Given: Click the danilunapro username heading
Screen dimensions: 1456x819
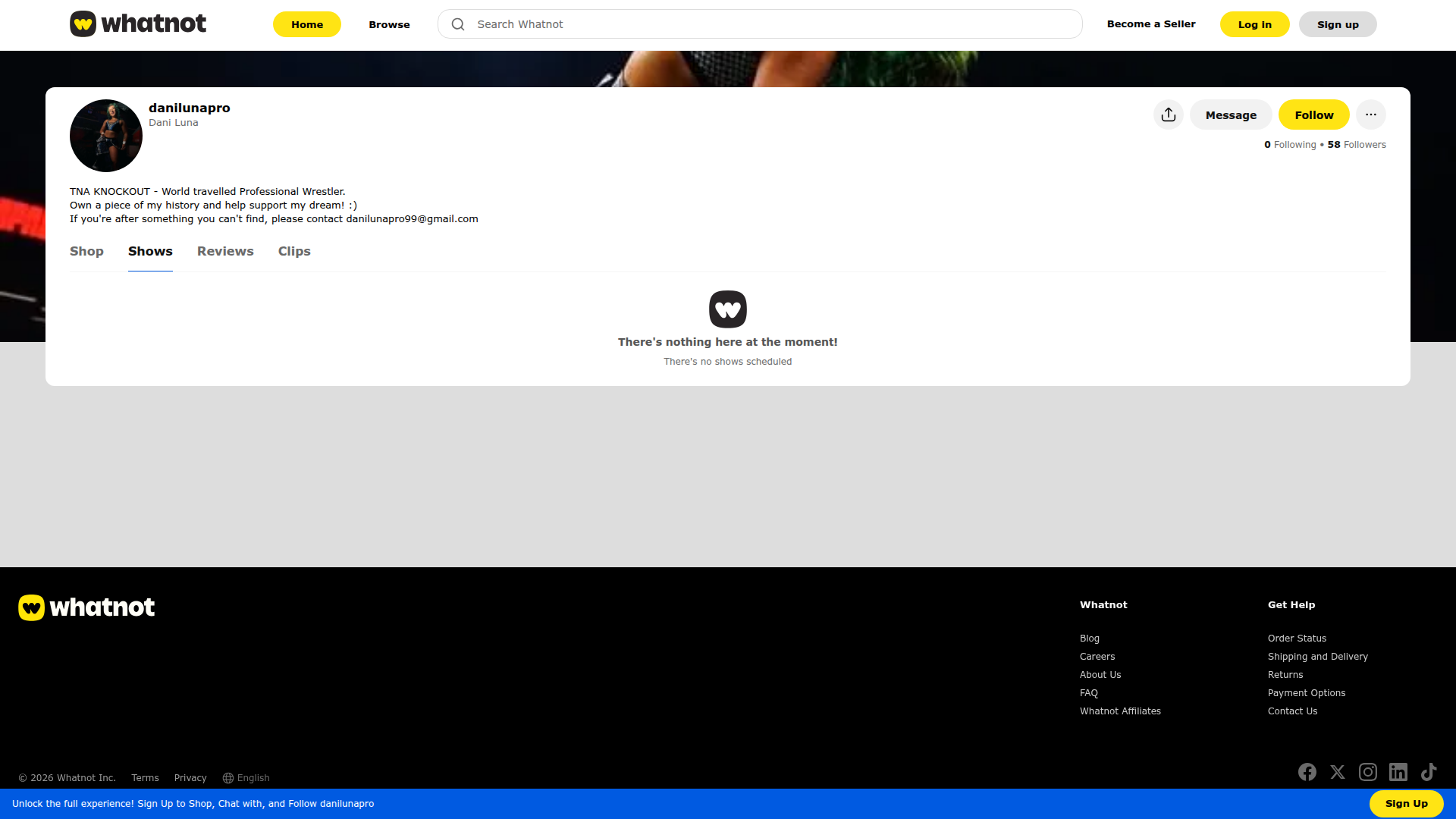Looking at the screenshot, I should [x=190, y=108].
